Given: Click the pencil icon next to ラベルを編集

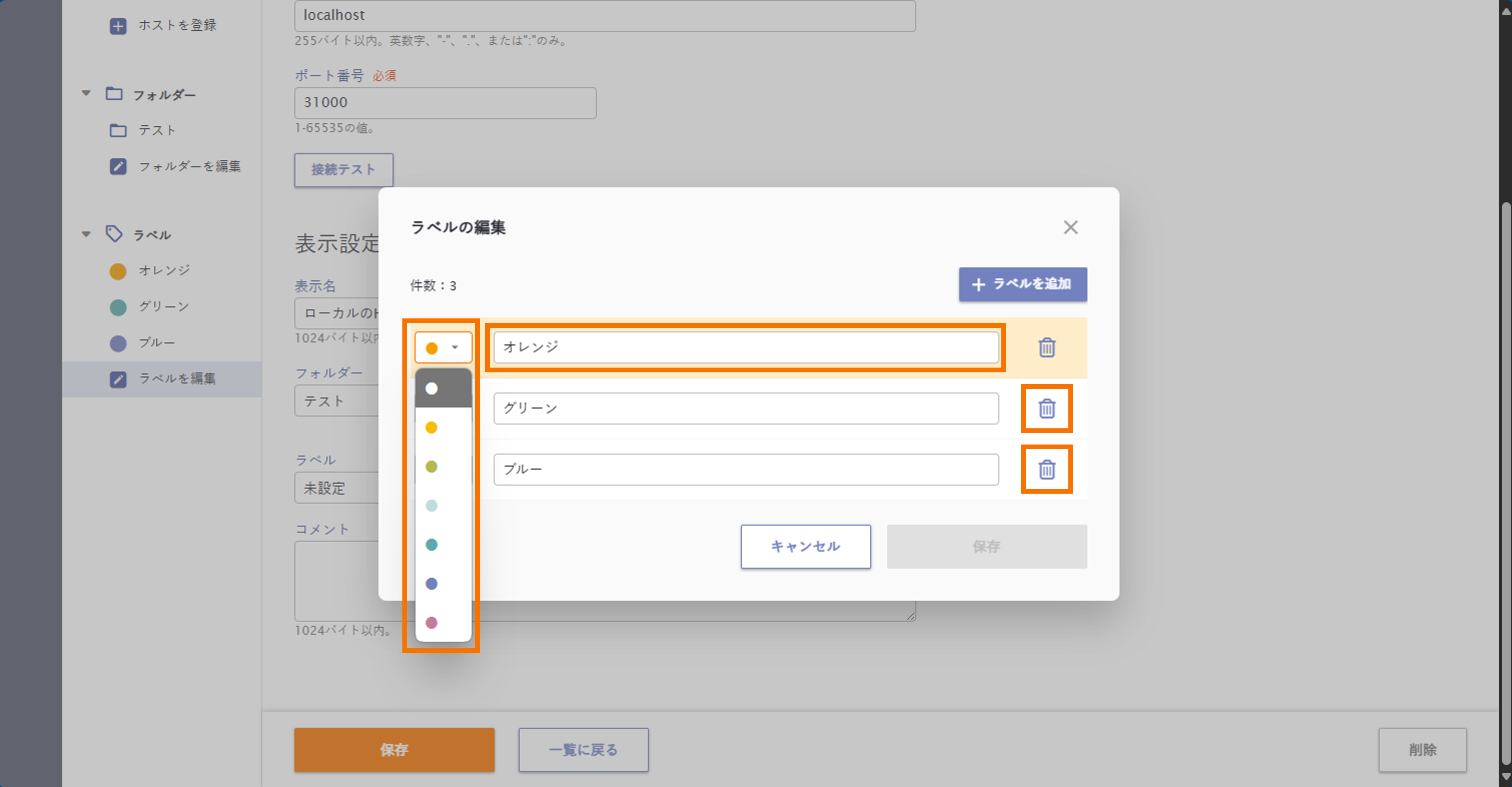Looking at the screenshot, I should [118, 379].
